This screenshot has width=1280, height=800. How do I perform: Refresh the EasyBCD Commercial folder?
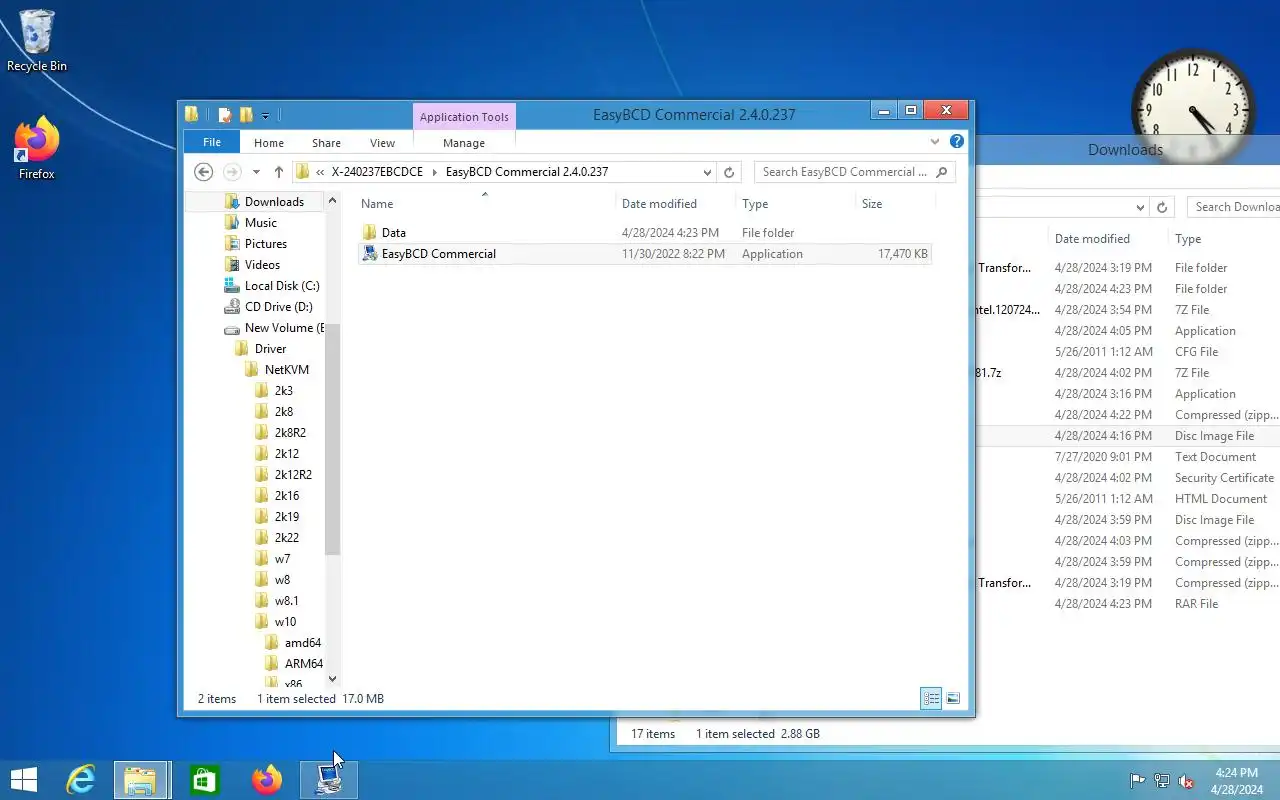tap(729, 172)
